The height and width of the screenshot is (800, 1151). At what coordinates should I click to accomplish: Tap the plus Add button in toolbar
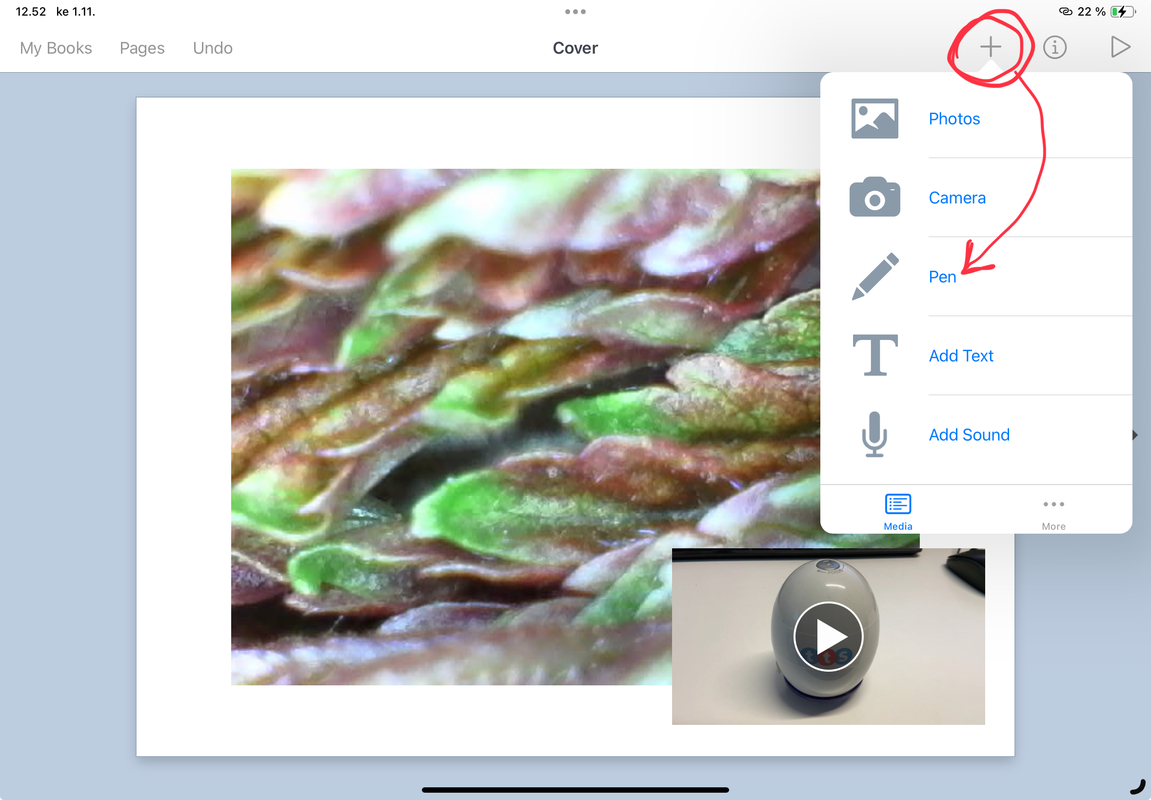(x=990, y=47)
